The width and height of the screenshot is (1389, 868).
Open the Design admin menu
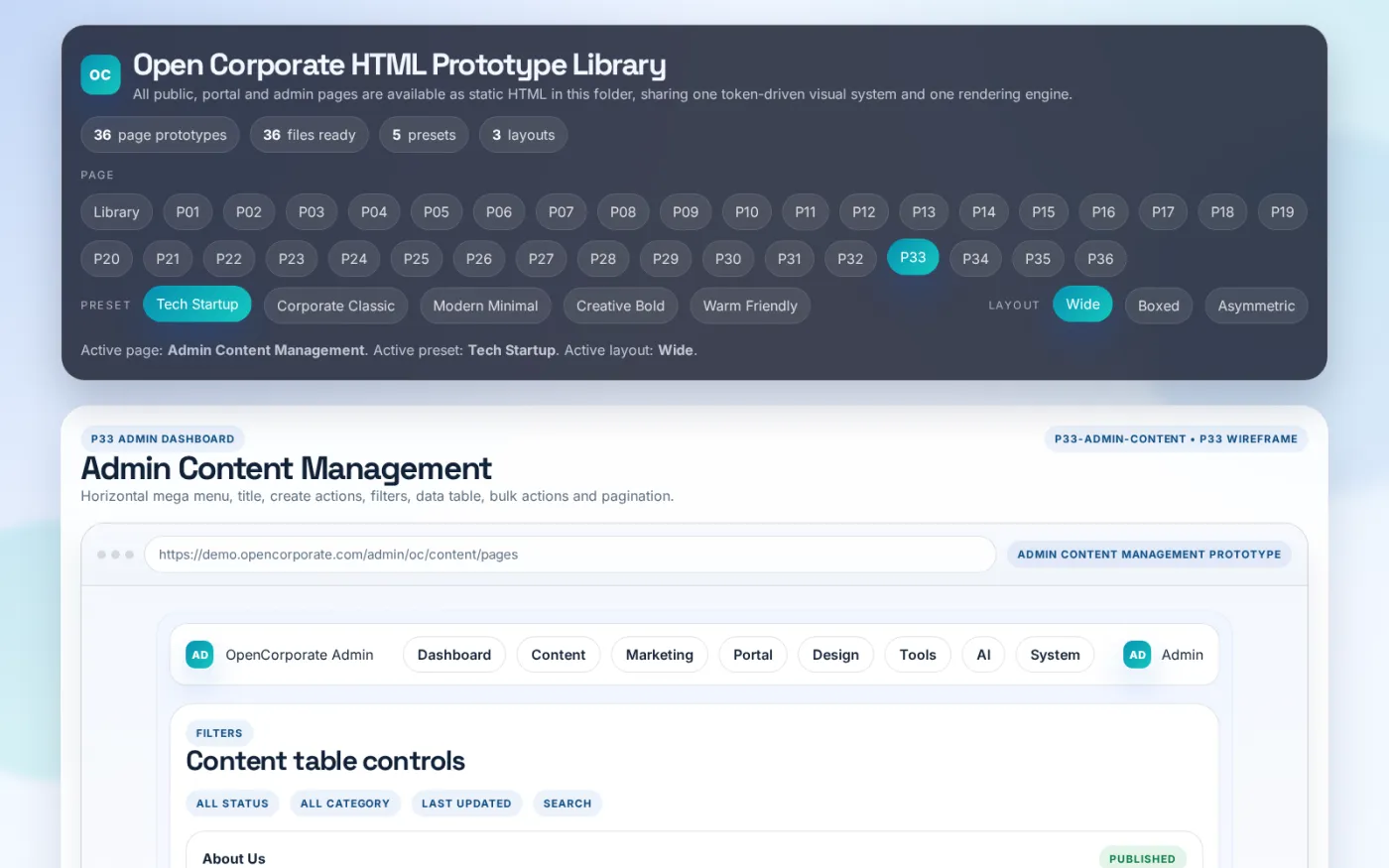pos(835,655)
